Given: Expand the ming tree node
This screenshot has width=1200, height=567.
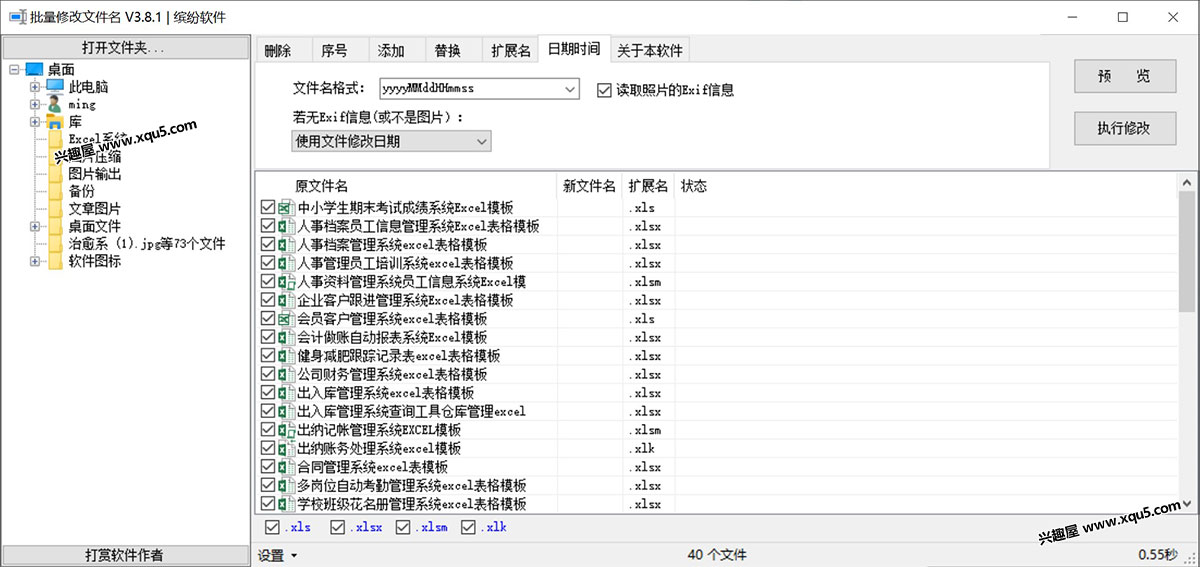Looking at the screenshot, I should [x=36, y=104].
